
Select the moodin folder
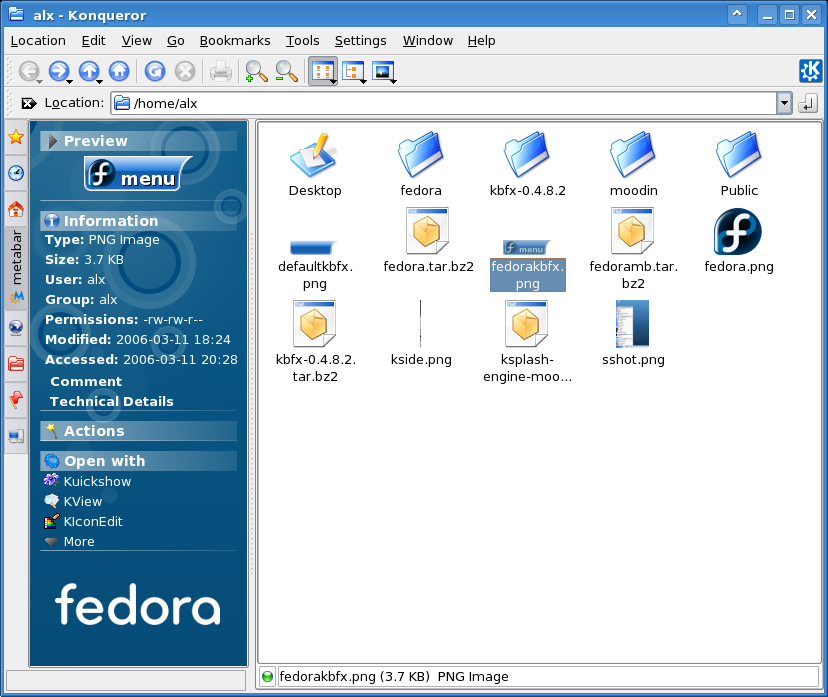coord(633,165)
